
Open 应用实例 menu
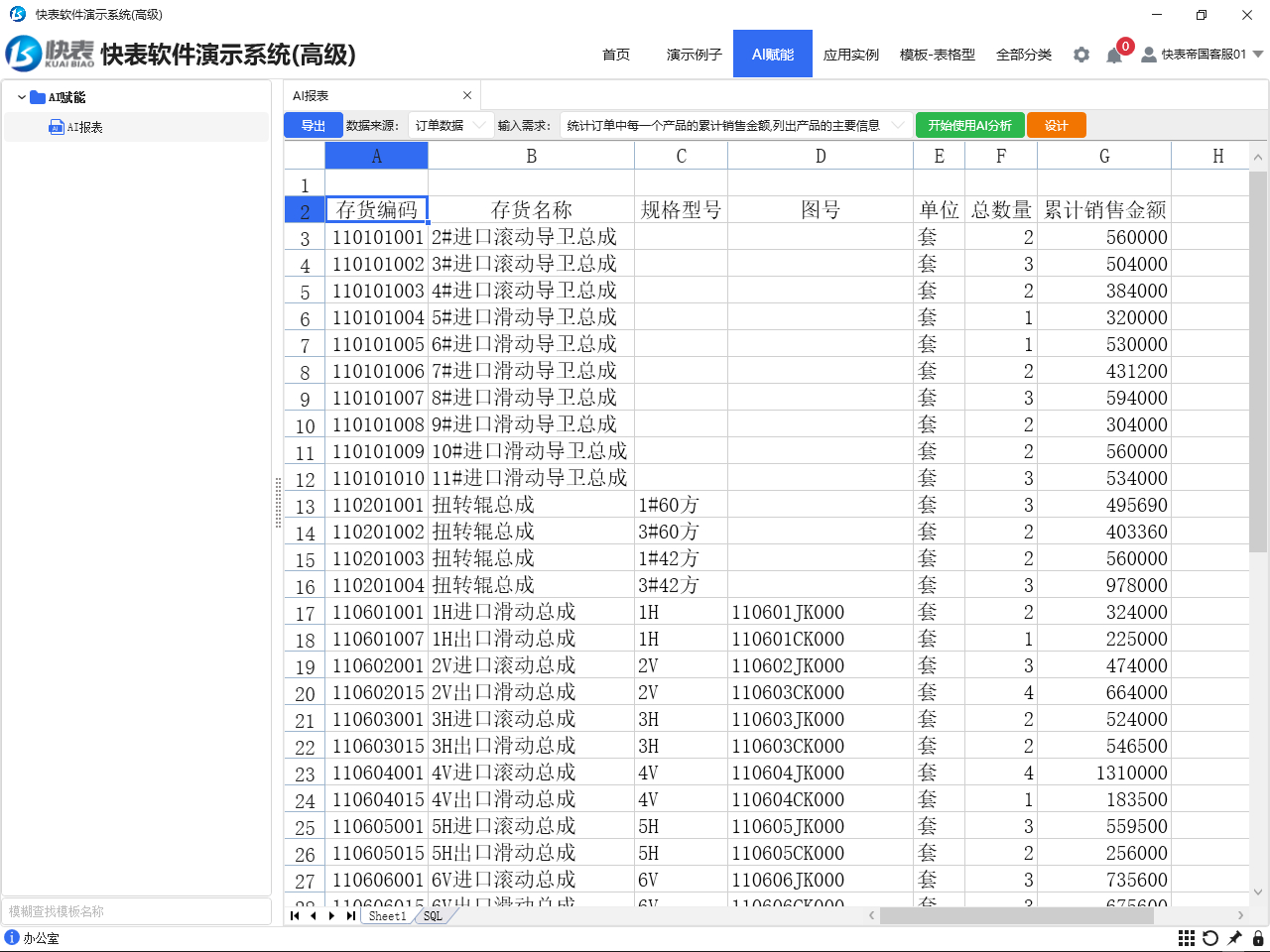coord(851,55)
